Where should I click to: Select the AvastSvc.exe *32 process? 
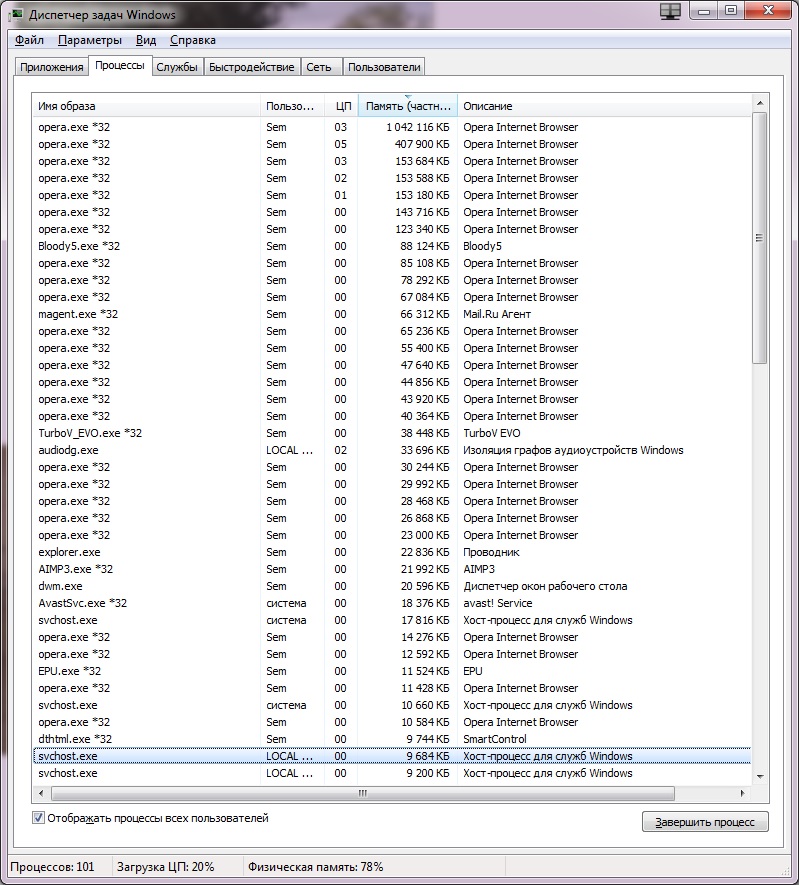pos(392,603)
